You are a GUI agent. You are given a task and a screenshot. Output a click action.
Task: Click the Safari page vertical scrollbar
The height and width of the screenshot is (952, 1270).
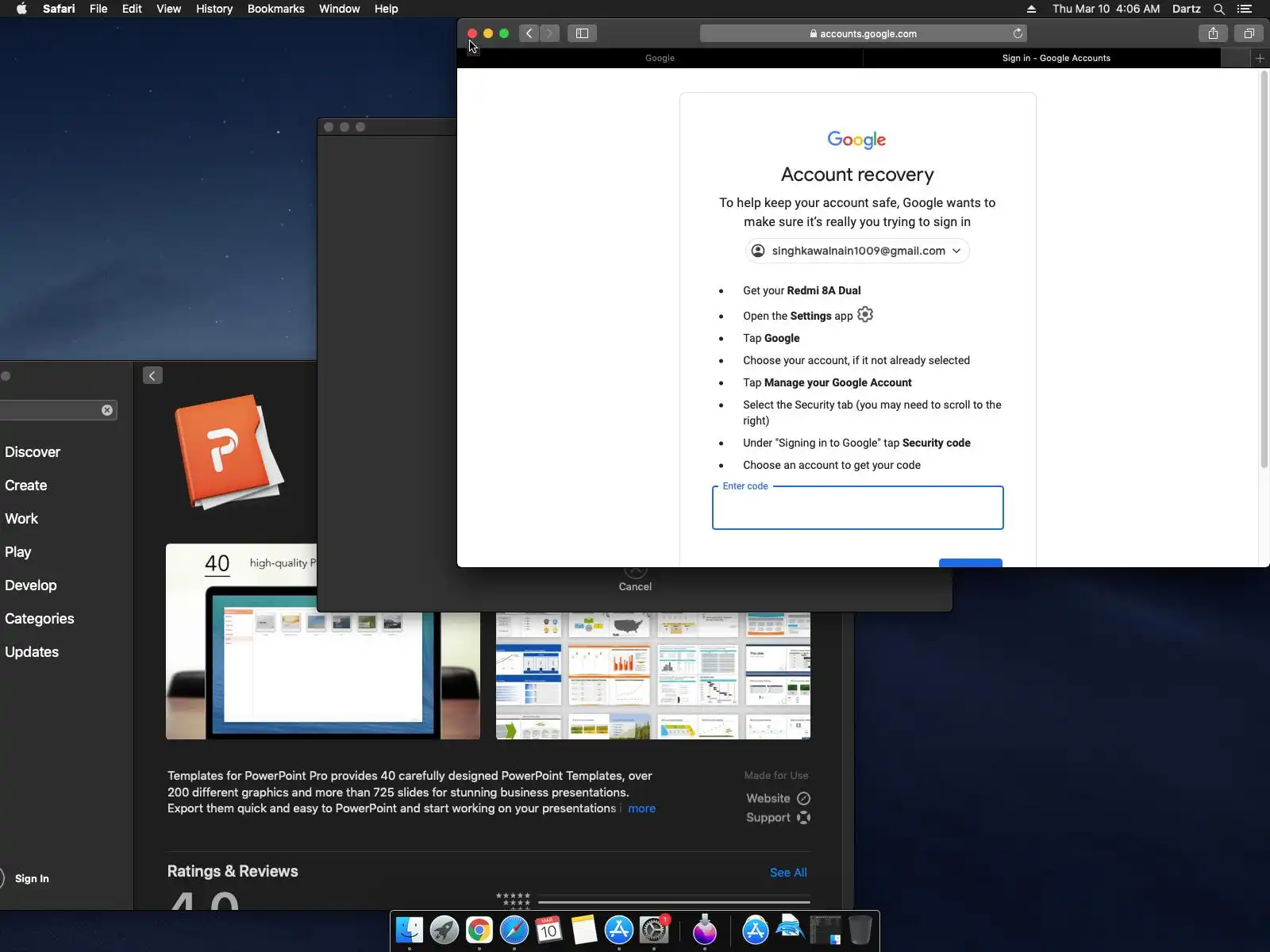click(1264, 270)
